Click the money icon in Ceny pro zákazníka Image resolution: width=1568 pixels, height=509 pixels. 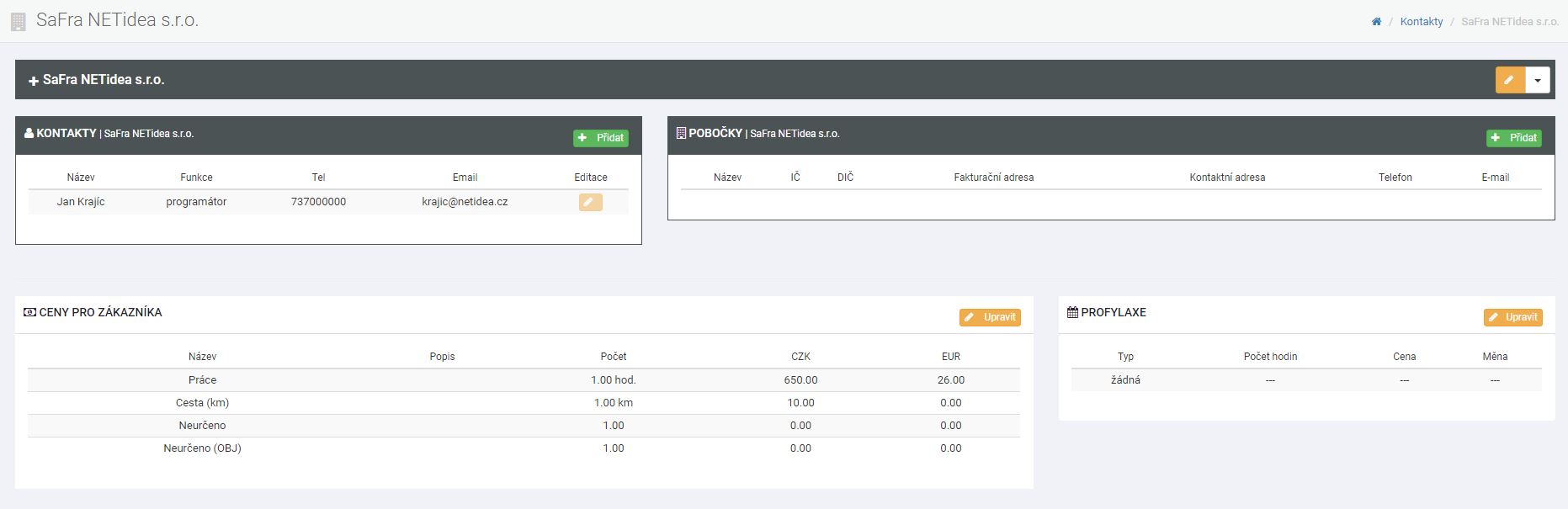coord(30,312)
